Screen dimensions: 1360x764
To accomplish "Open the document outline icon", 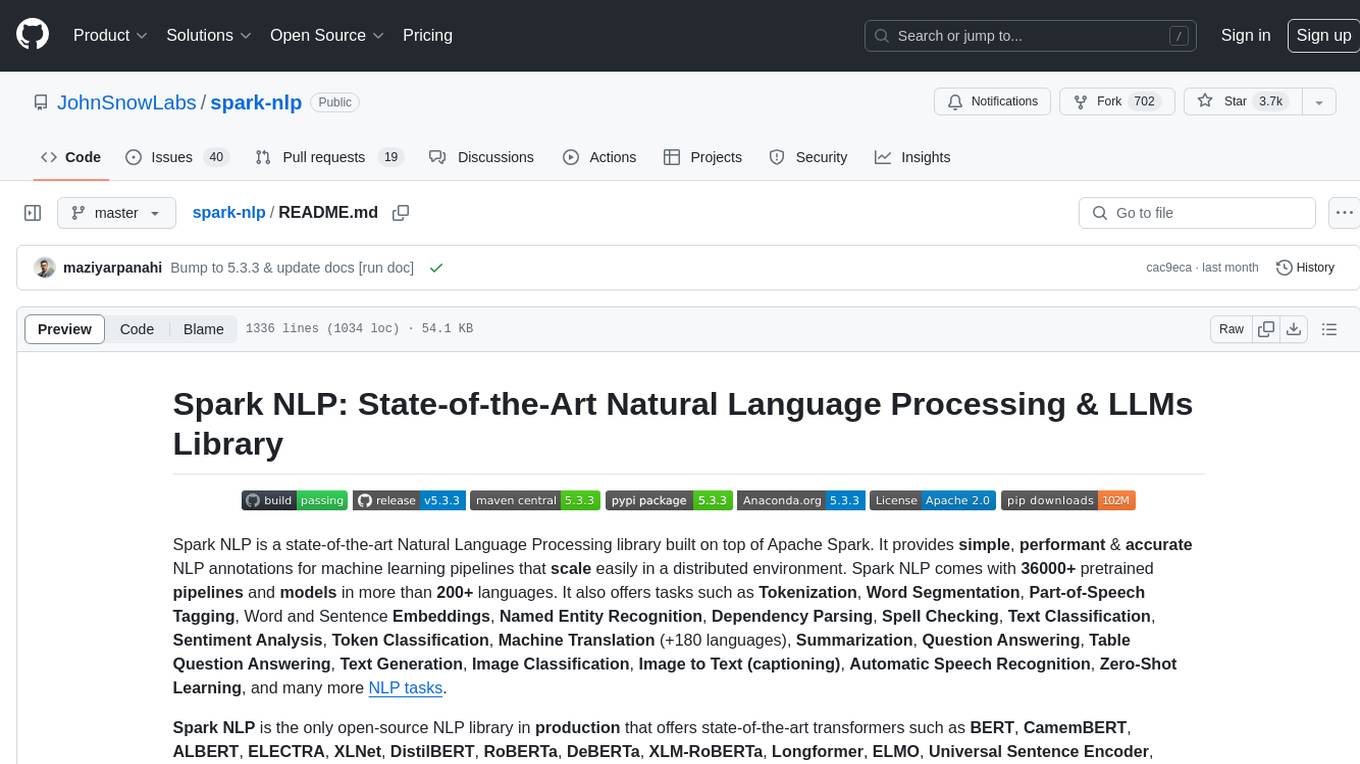I will pos(1329,329).
